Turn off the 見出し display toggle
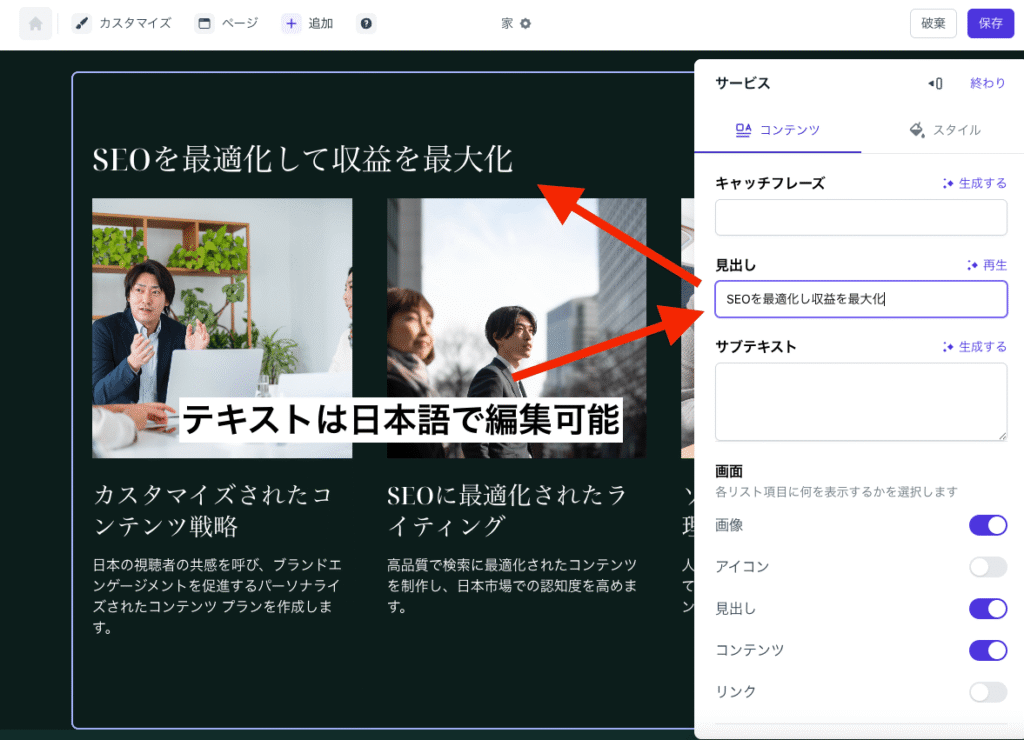This screenshot has width=1024, height=740. tap(987, 609)
